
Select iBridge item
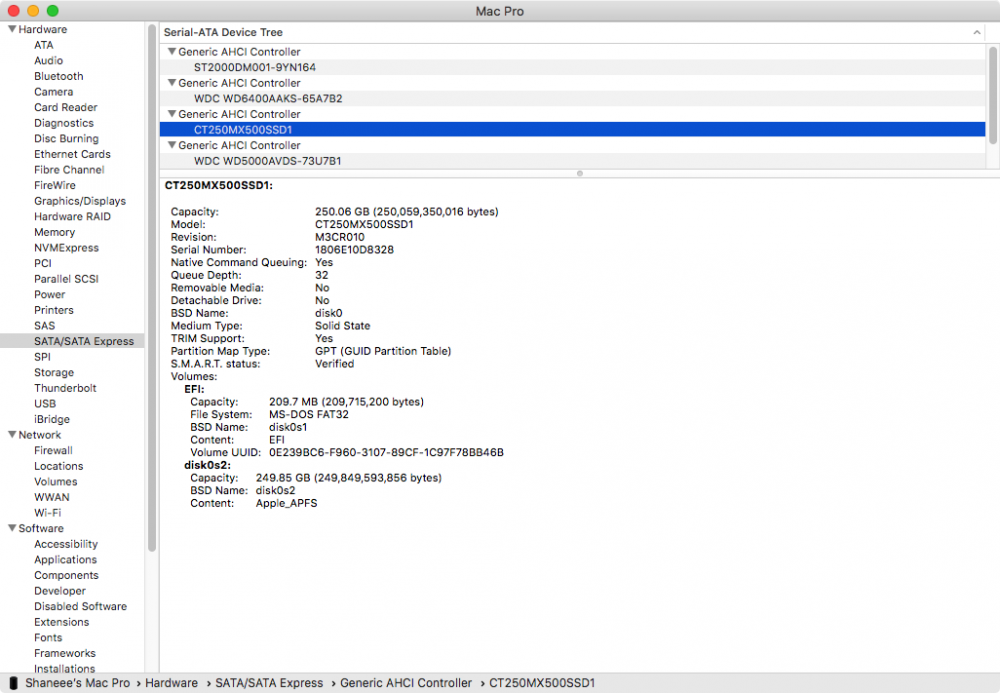point(52,419)
